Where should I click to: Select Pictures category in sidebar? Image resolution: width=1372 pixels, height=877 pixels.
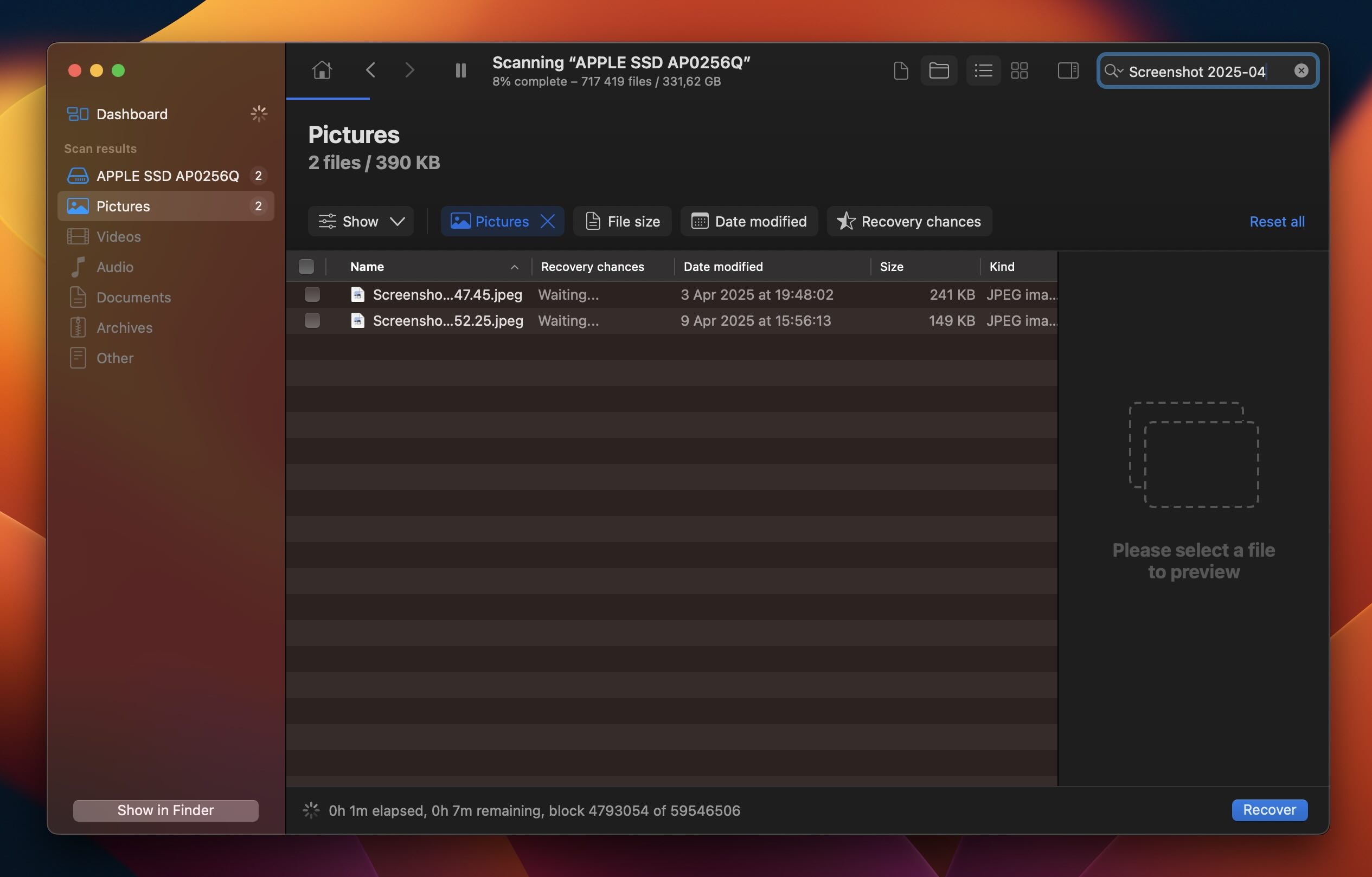click(165, 205)
